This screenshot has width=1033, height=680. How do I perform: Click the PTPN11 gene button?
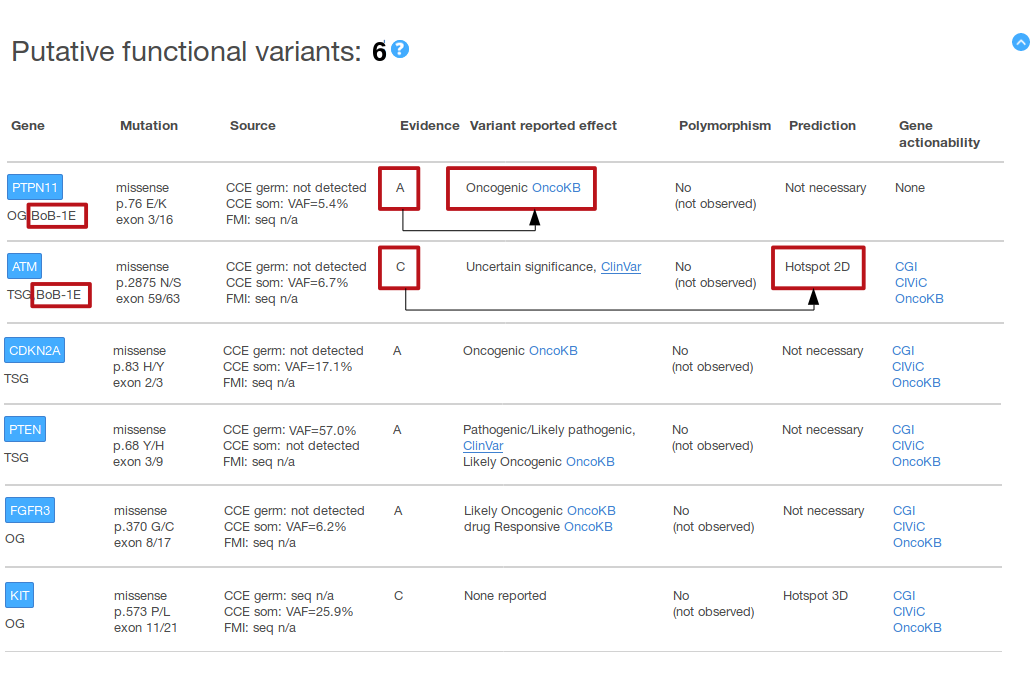point(36,187)
